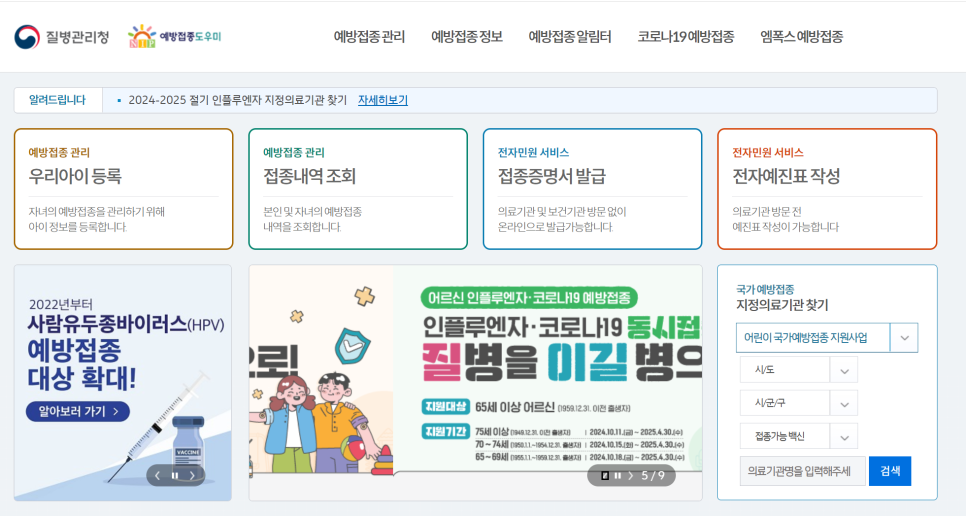
Task: Open the 우리아이 등록 card
Action: tap(123, 189)
